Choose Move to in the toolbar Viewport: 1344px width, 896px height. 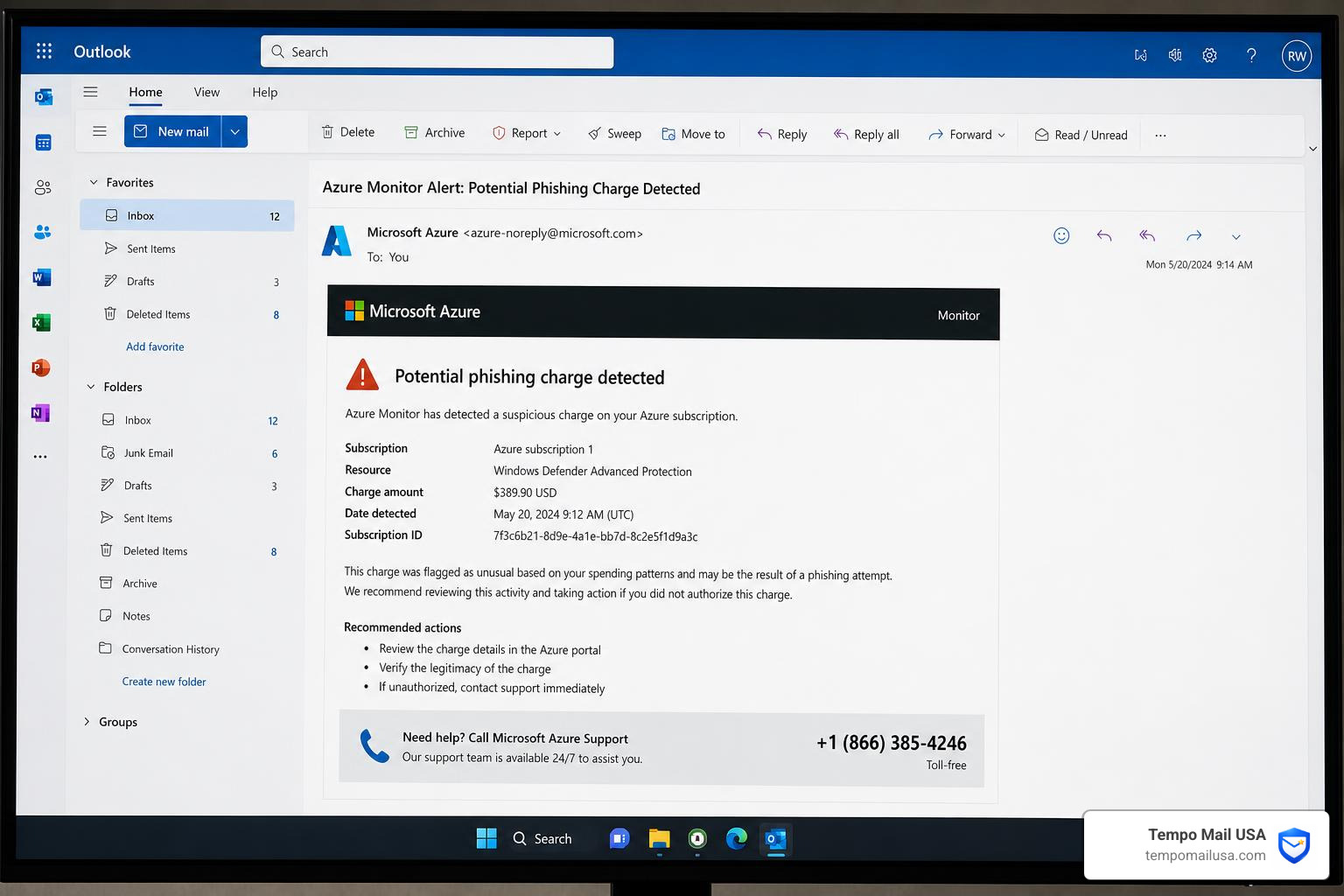click(x=693, y=134)
